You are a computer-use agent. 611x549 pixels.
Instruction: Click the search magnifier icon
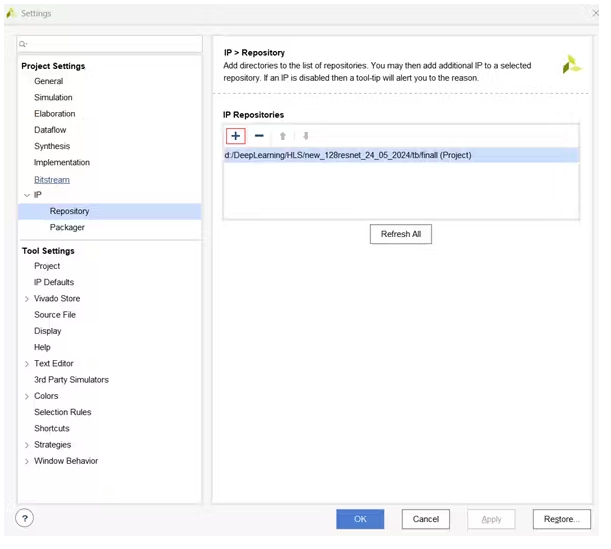coord(24,44)
